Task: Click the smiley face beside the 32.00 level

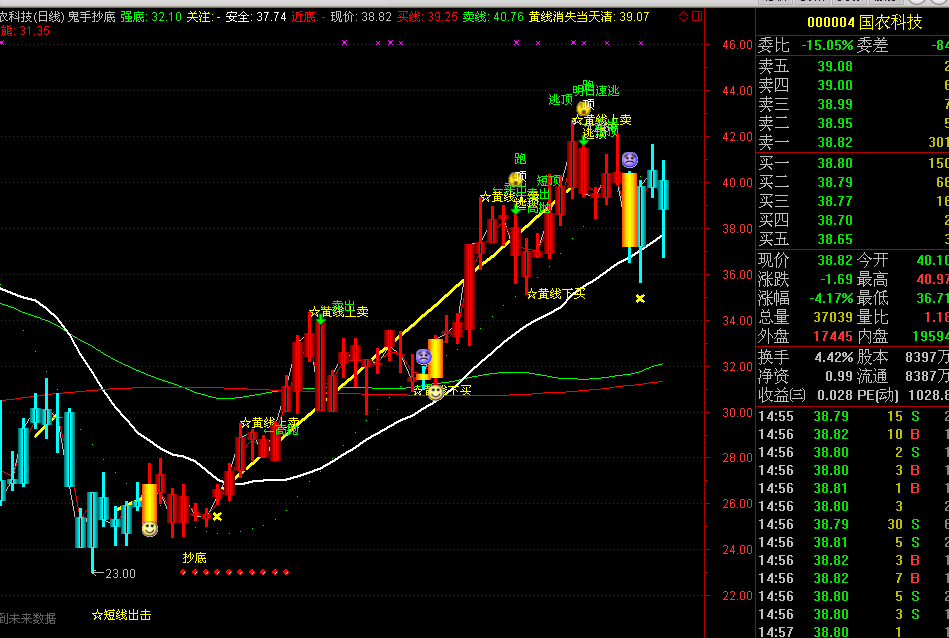Action: [435, 391]
